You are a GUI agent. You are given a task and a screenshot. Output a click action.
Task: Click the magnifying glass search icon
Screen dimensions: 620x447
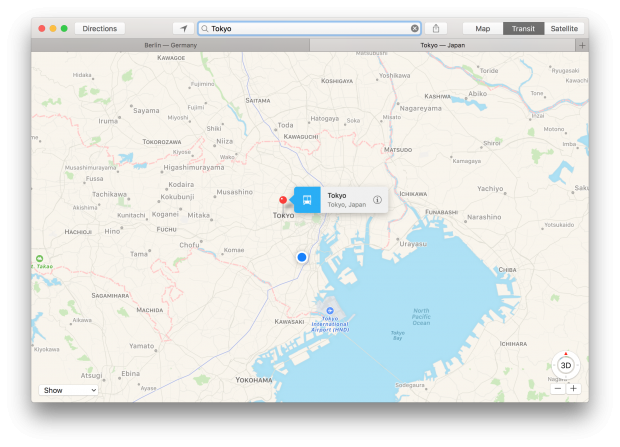[205, 28]
